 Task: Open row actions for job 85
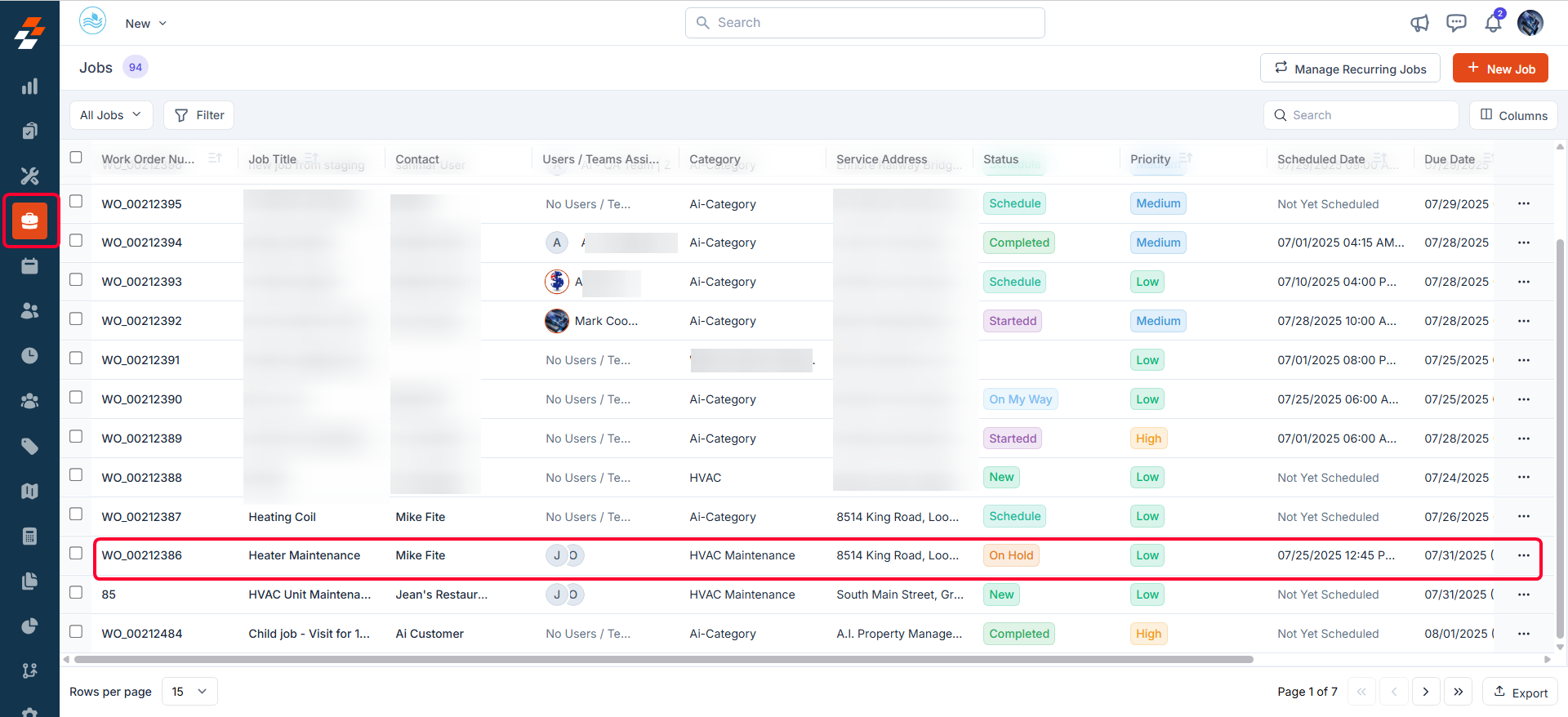point(1524,595)
